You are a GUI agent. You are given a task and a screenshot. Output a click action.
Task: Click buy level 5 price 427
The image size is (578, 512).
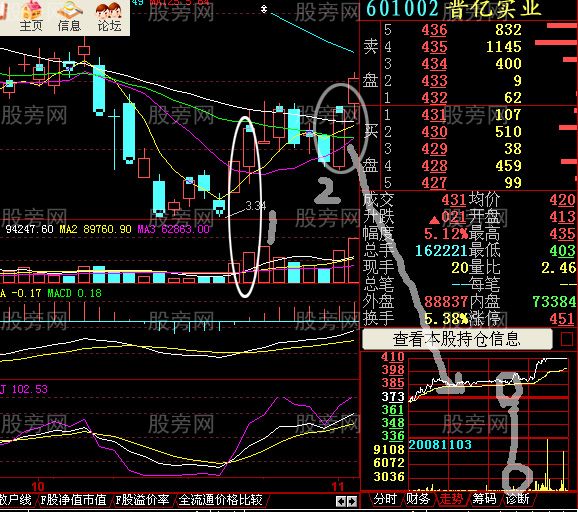pyautogui.click(x=434, y=183)
